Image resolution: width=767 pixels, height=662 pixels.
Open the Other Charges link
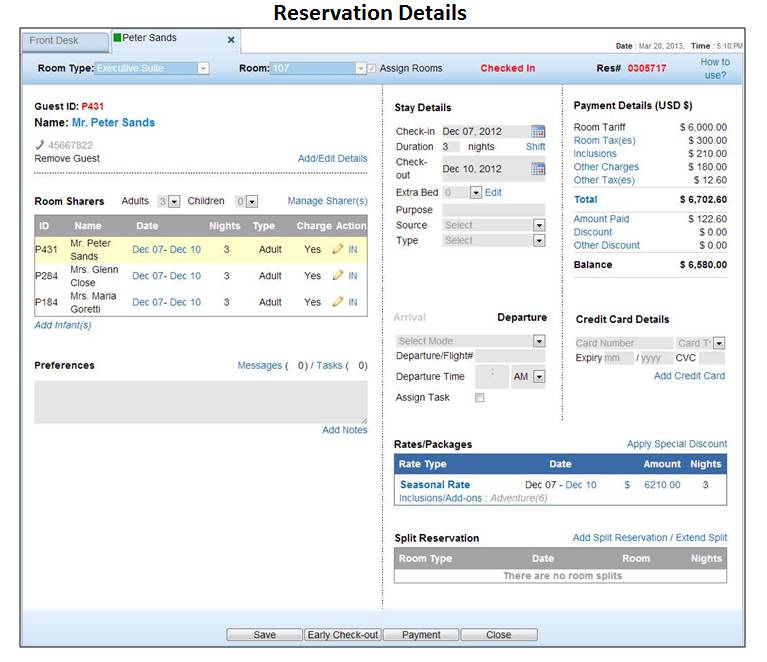click(606, 167)
